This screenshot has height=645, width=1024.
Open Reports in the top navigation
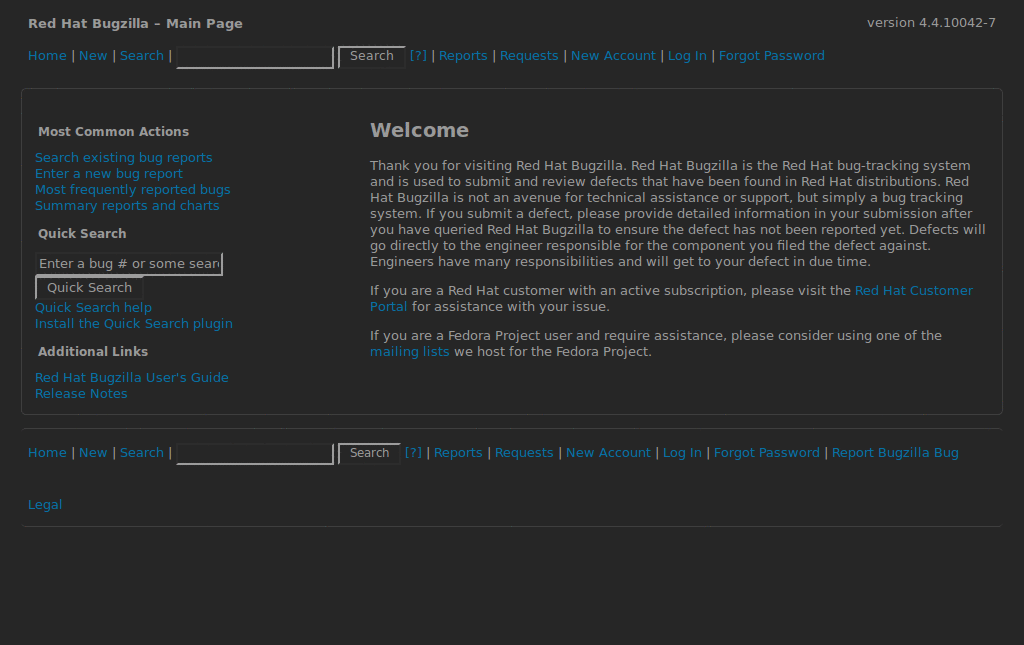[463, 56]
